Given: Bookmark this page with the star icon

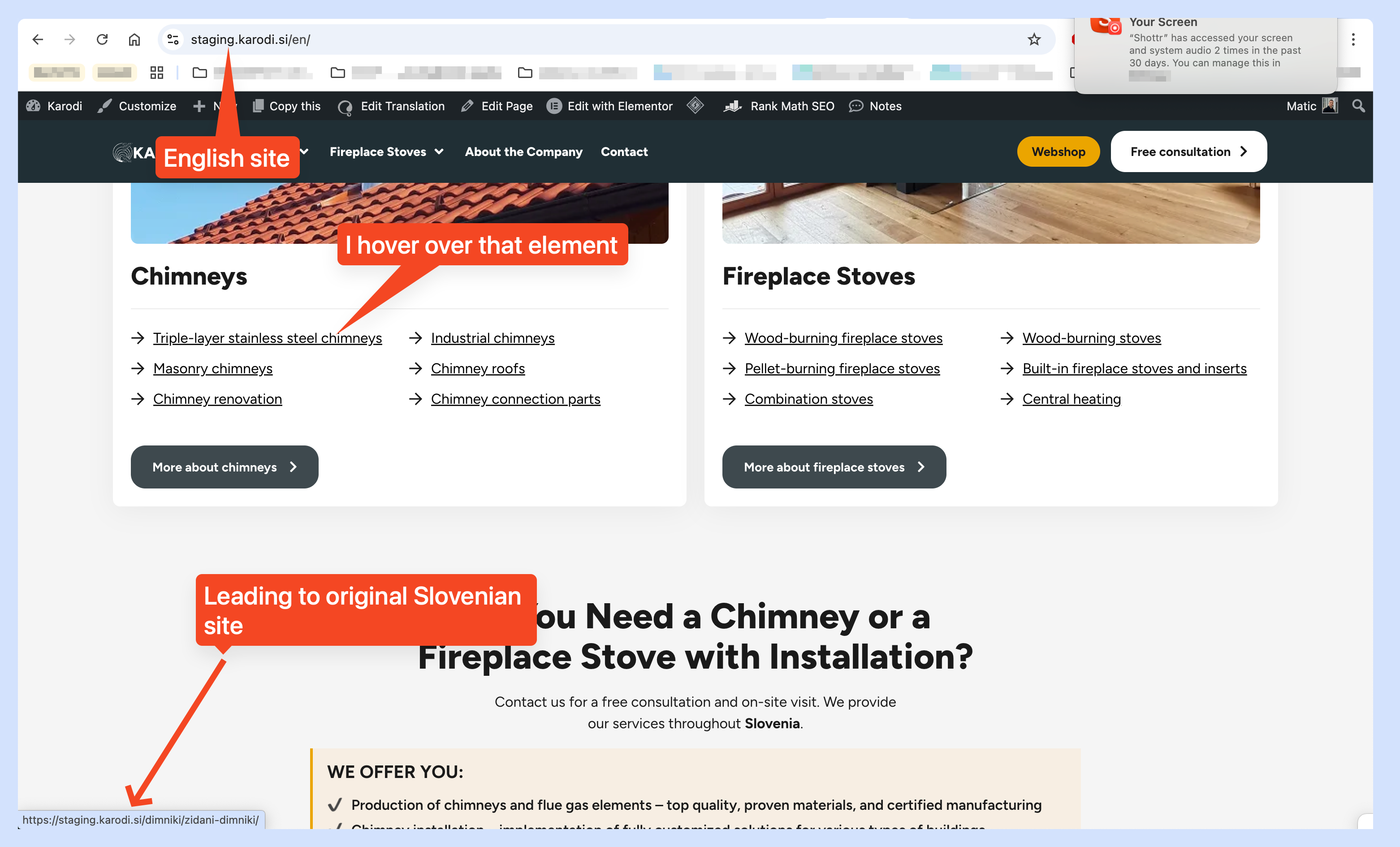Looking at the screenshot, I should click(x=1034, y=39).
